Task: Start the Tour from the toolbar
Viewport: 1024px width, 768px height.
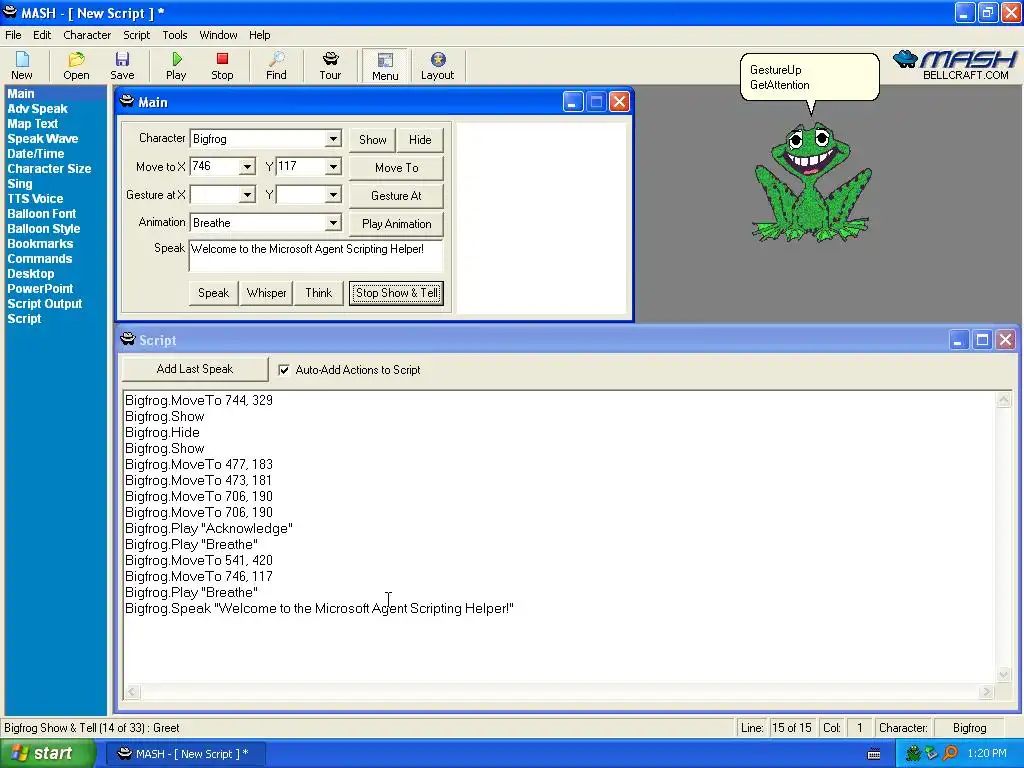Action: (330, 66)
